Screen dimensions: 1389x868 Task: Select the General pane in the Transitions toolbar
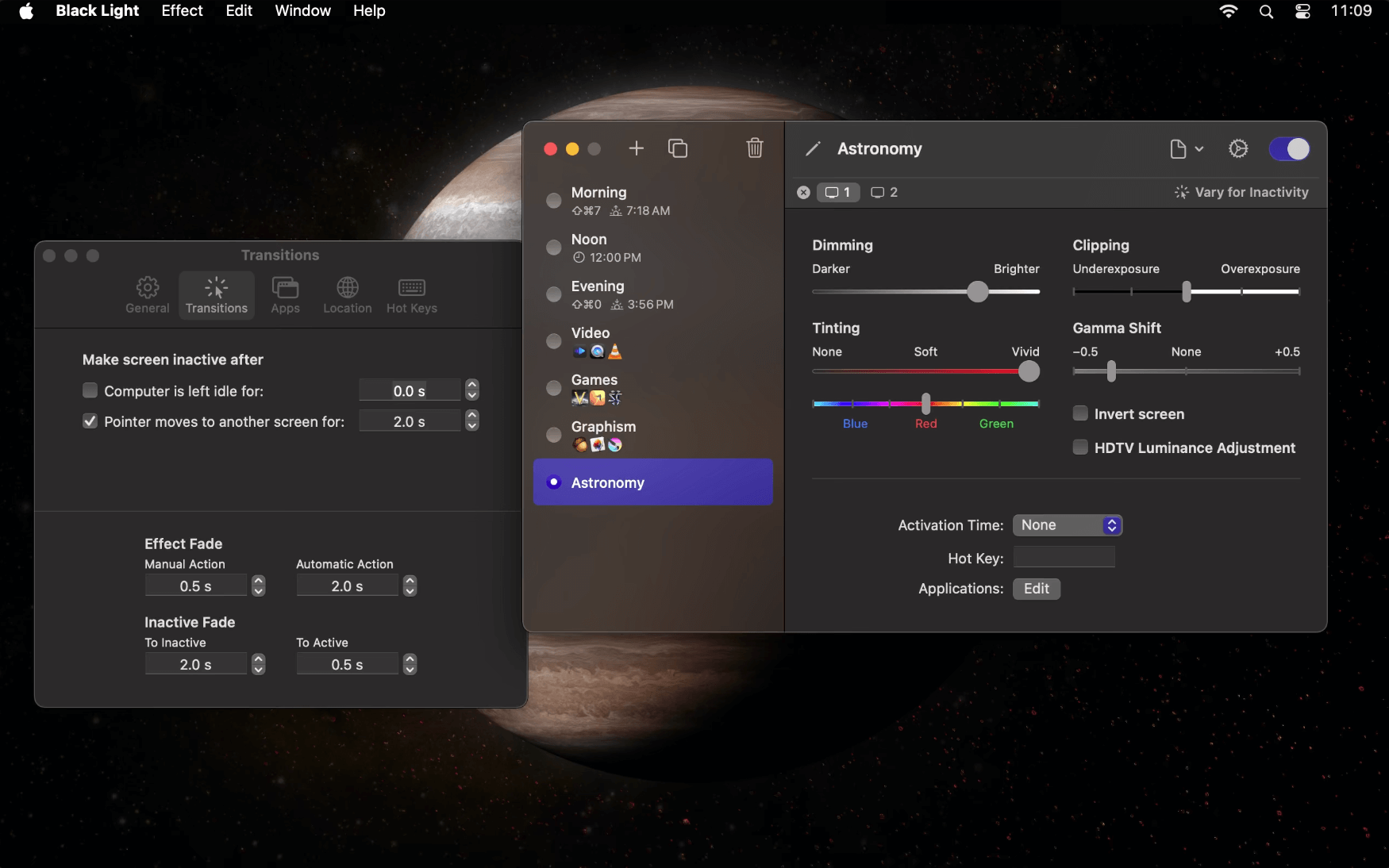tap(147, 294)
